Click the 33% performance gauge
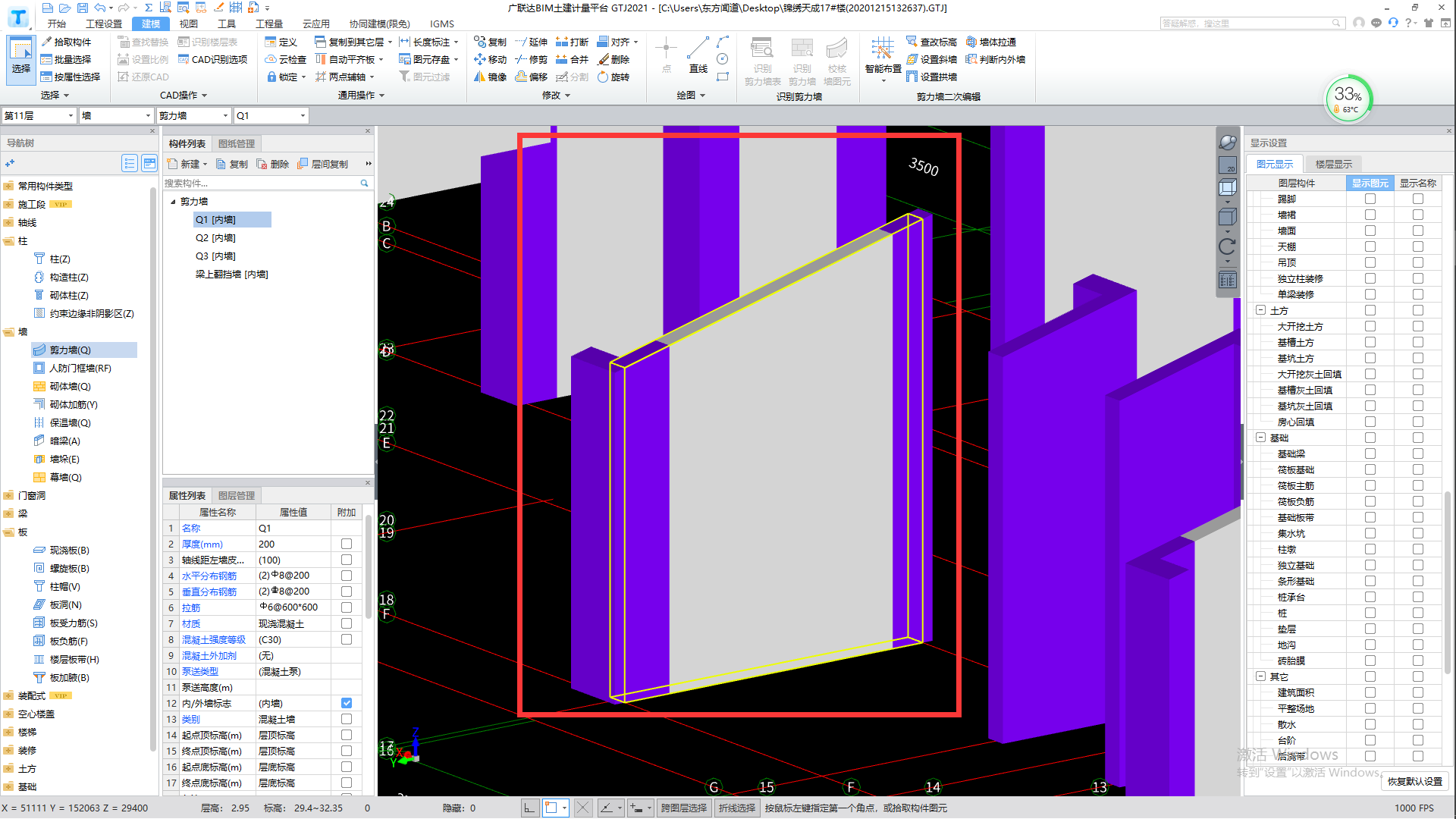This screenshot has height=819, width=1456. [x=1348, y=99]
